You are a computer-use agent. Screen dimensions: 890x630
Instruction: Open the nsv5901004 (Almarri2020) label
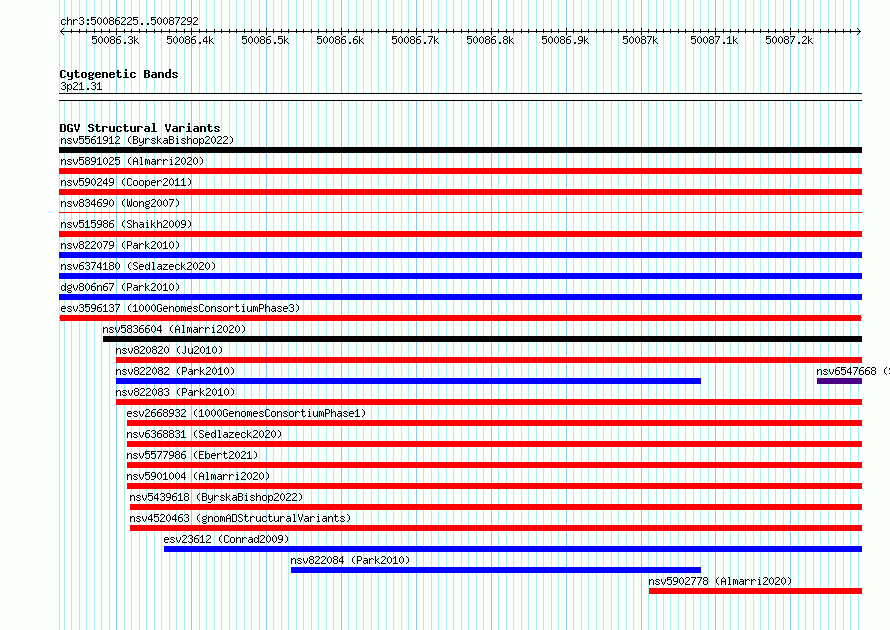pos(198,476)
